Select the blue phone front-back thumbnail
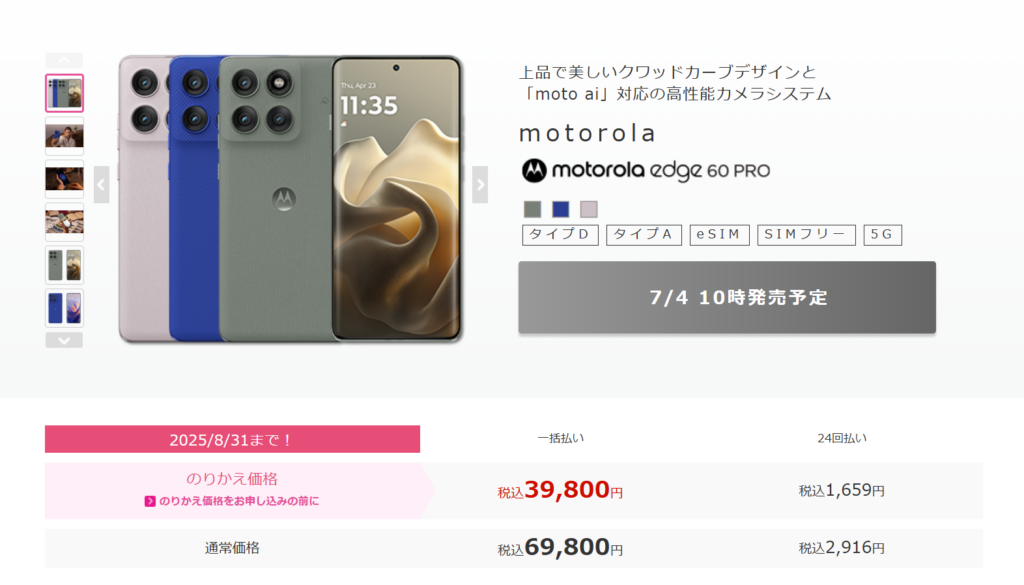 point(65,308)
